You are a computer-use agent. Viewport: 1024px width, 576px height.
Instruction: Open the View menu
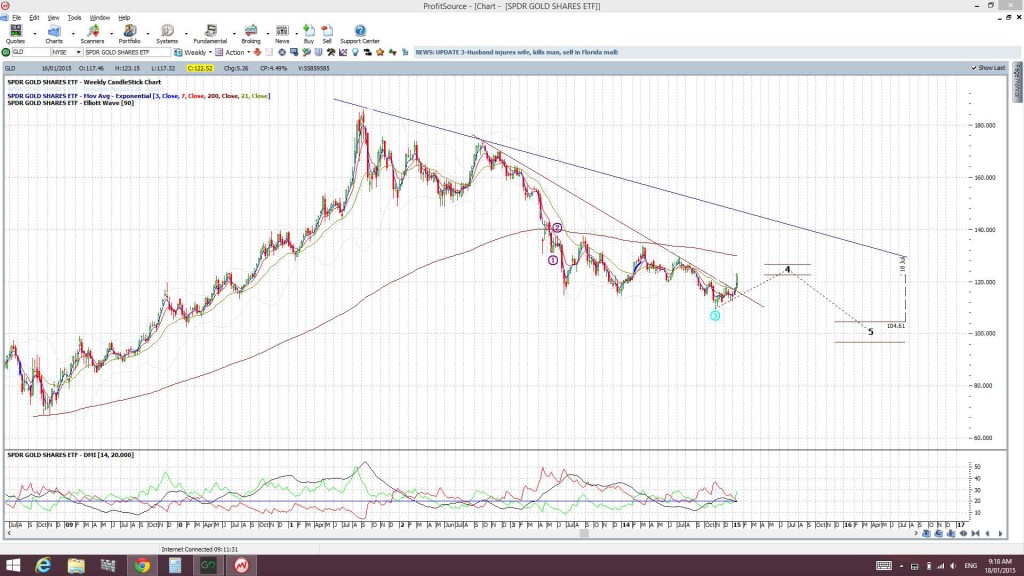(x=54, y=18)
